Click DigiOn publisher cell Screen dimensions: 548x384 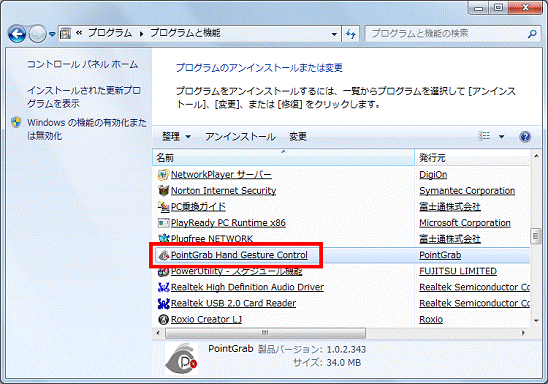(433, 174)
